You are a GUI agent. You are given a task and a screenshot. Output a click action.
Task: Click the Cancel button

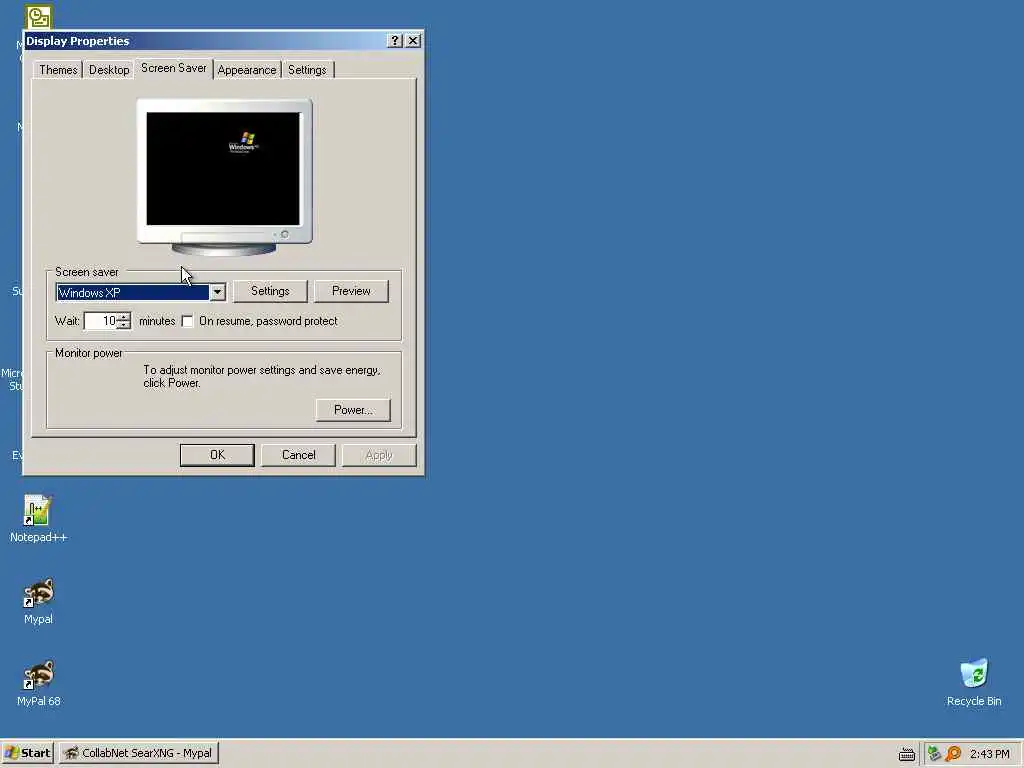tap(298, 455)
